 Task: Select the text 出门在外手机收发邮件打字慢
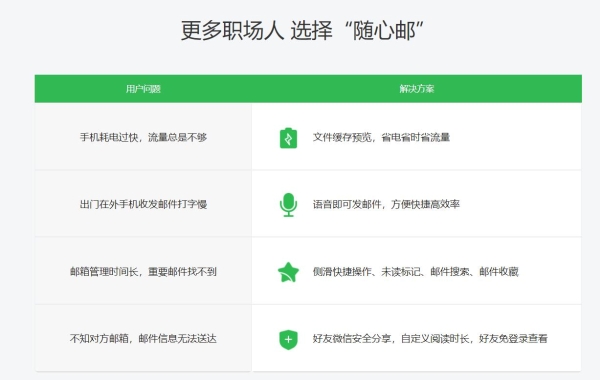(x=143, y=204)
